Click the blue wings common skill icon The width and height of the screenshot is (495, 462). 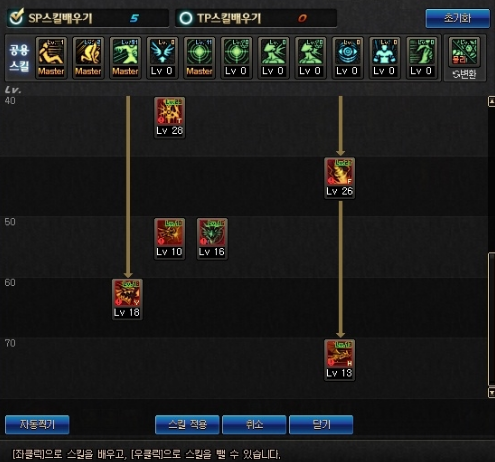coord(162,58)
